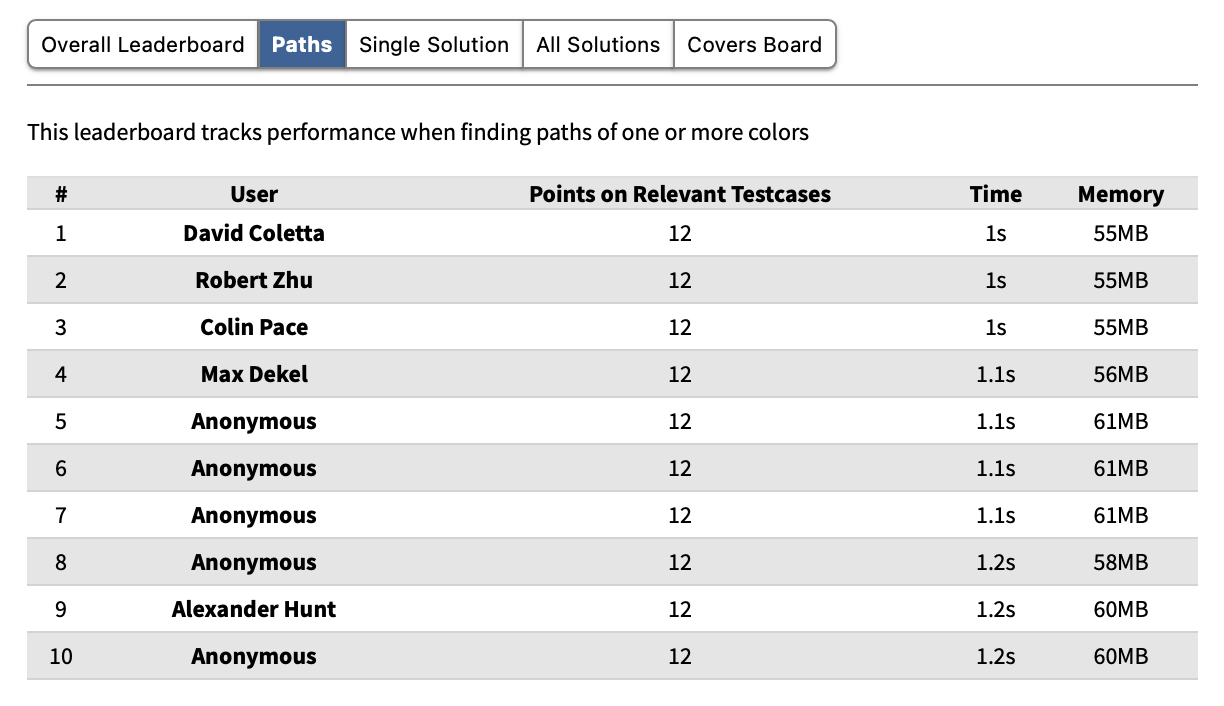This screenshot has height=706, width=1224.
Task: Click Alexander Hunt's name in row 9
Action: coord(254,609)
